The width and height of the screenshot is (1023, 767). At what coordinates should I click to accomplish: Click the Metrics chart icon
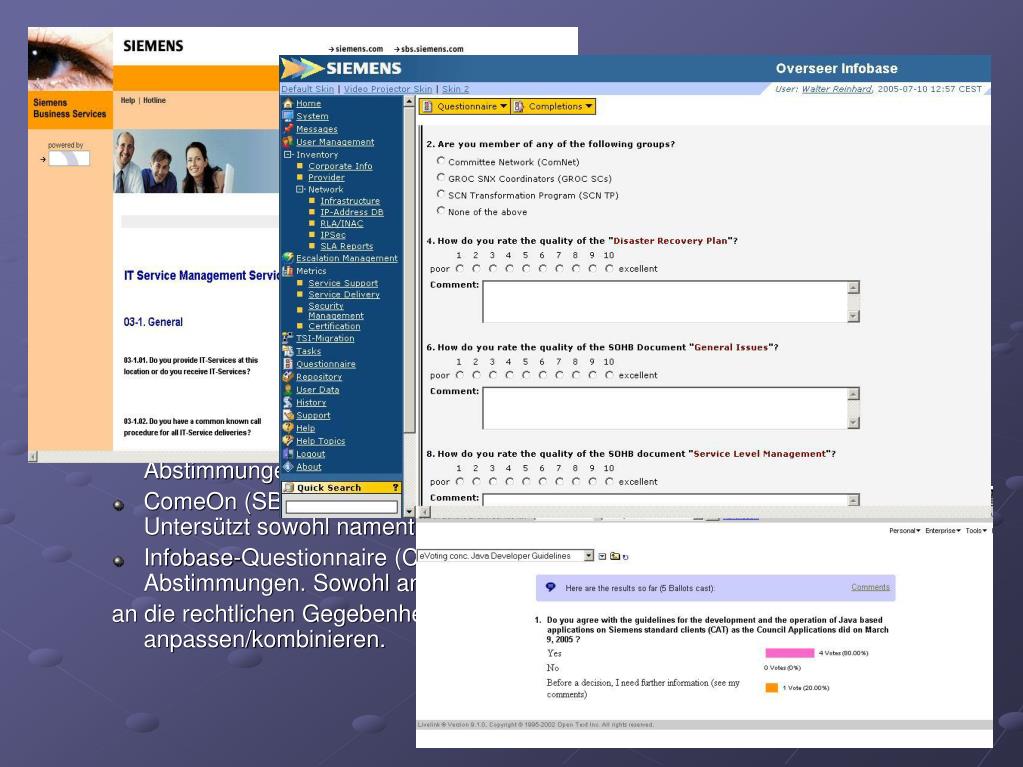[288, 271]
